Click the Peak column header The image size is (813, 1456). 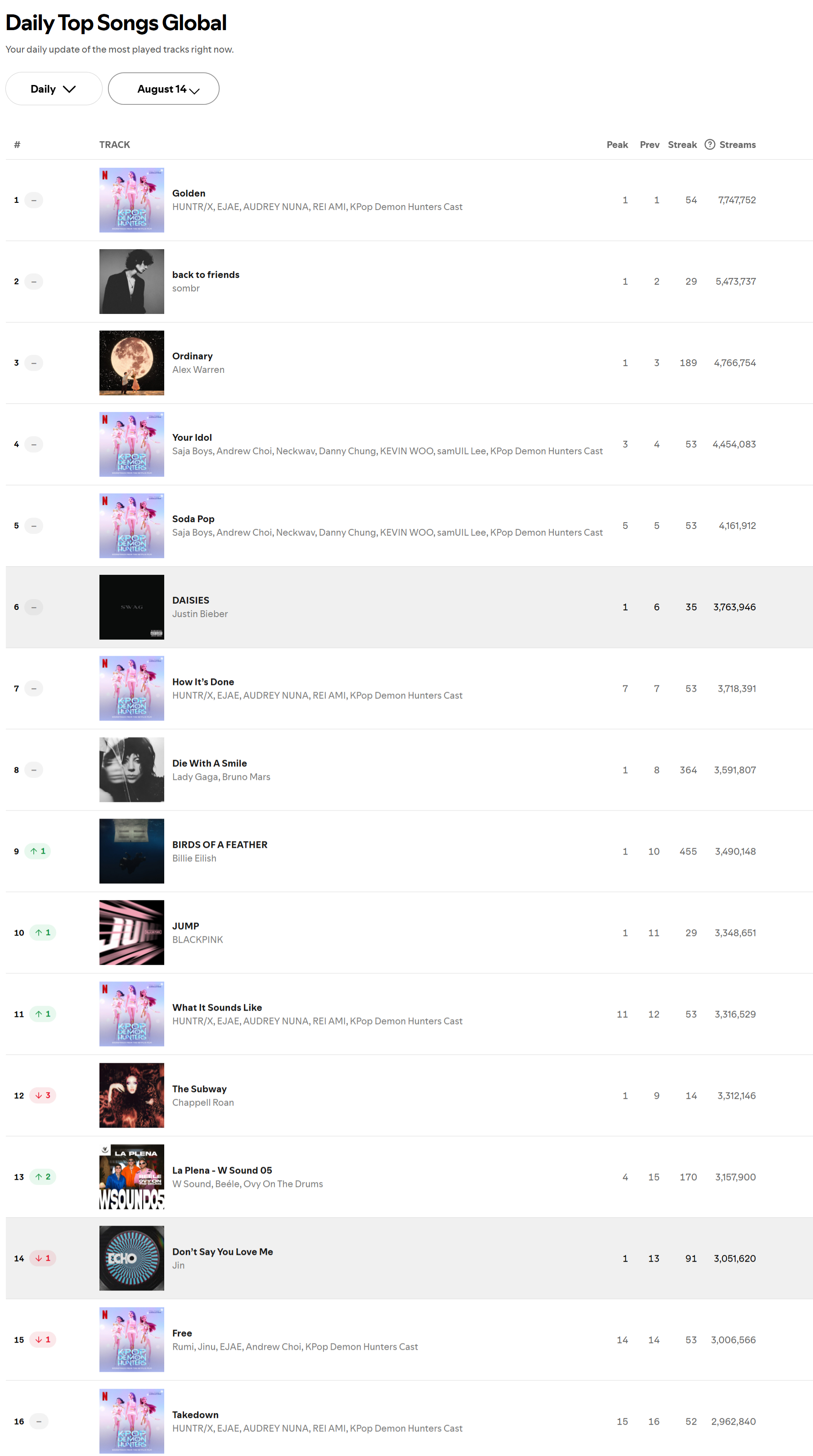click(x=617, y=145)
